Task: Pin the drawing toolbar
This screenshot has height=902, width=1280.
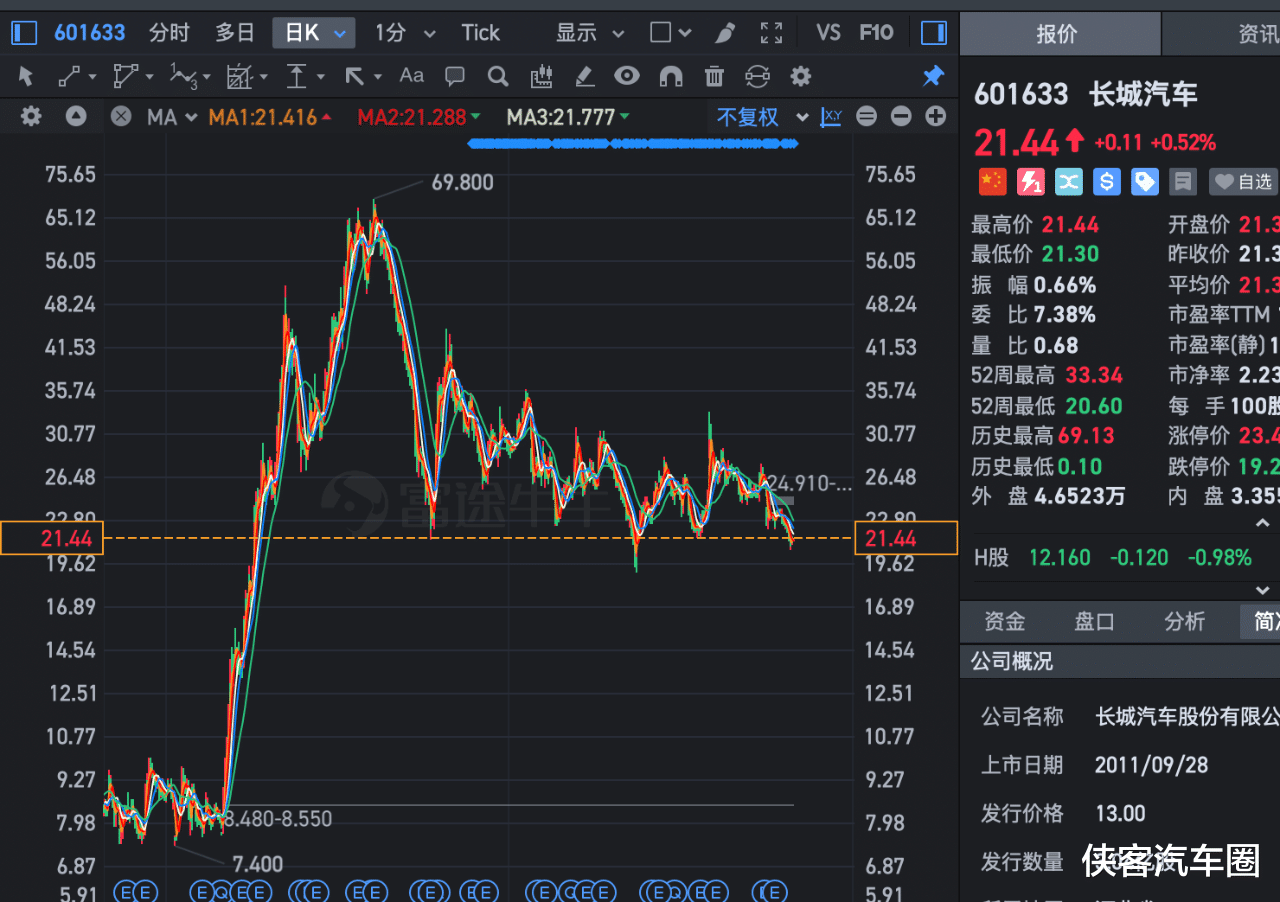Action: [x=933, y=76]
